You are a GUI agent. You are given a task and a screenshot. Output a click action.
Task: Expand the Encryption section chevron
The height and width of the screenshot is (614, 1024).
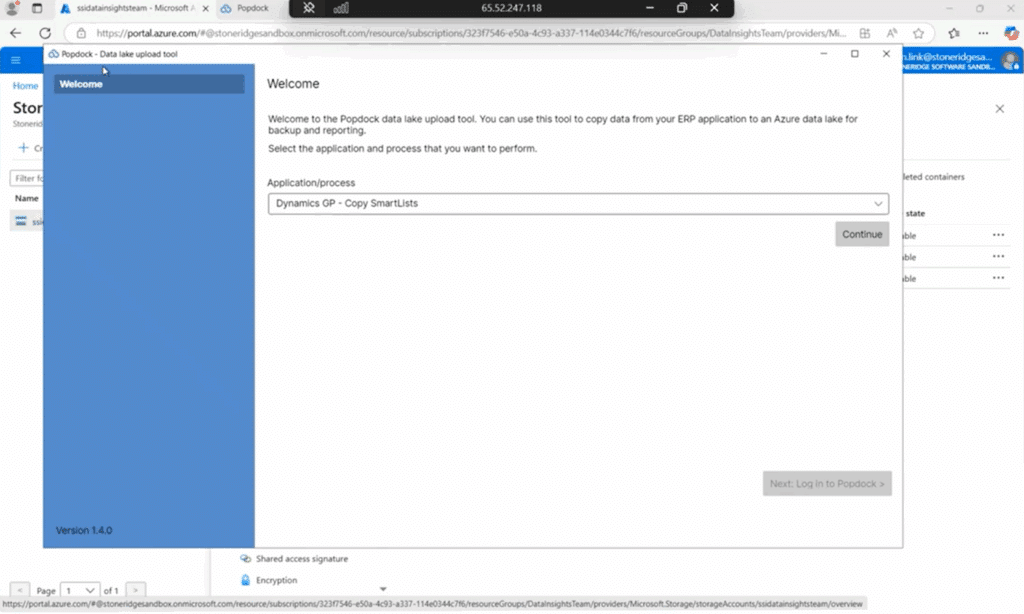pyautogui.click(x=382, y=589)
